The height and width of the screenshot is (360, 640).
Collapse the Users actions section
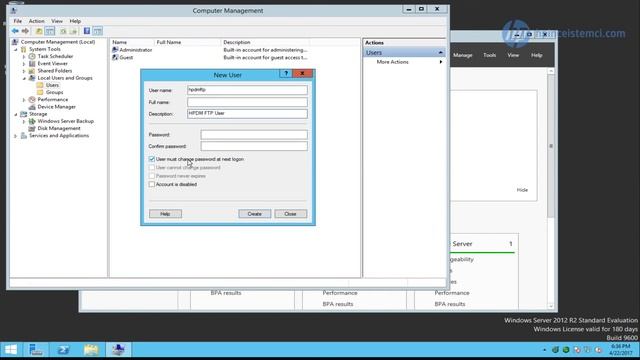click(440, 53)
